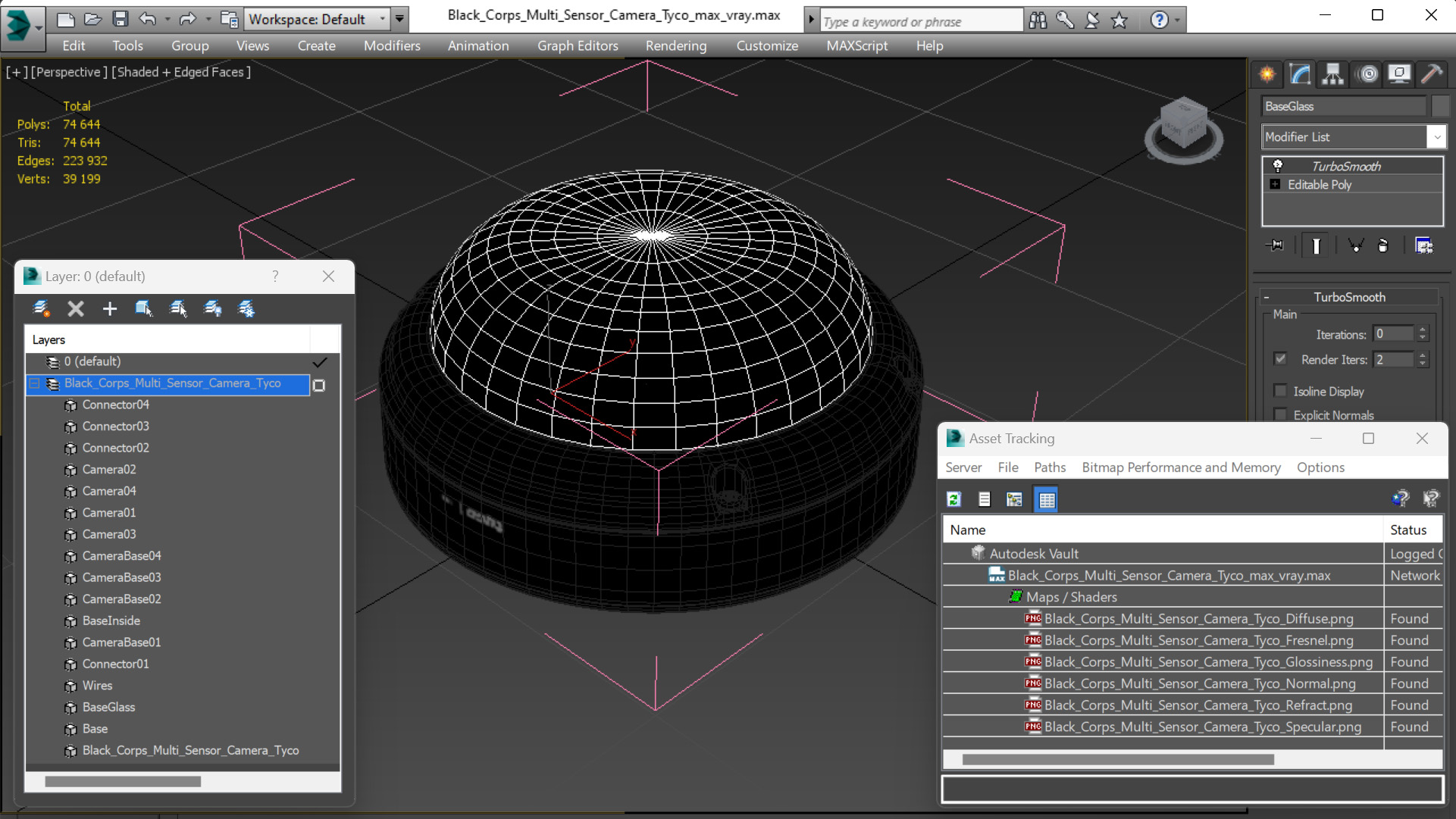Click Options tab in Asset Tracking panel
1456x819 pixels.
click(1320, 467)
